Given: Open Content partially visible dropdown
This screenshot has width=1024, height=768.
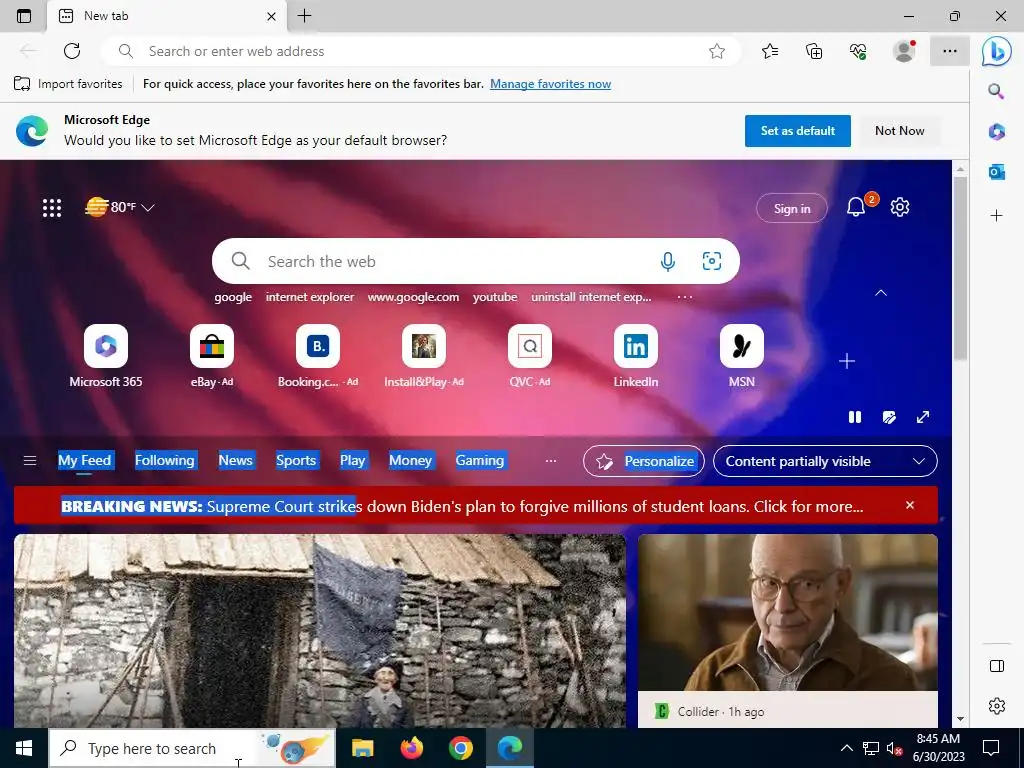Looking at the screenshot, I should (x=825, y=461).
